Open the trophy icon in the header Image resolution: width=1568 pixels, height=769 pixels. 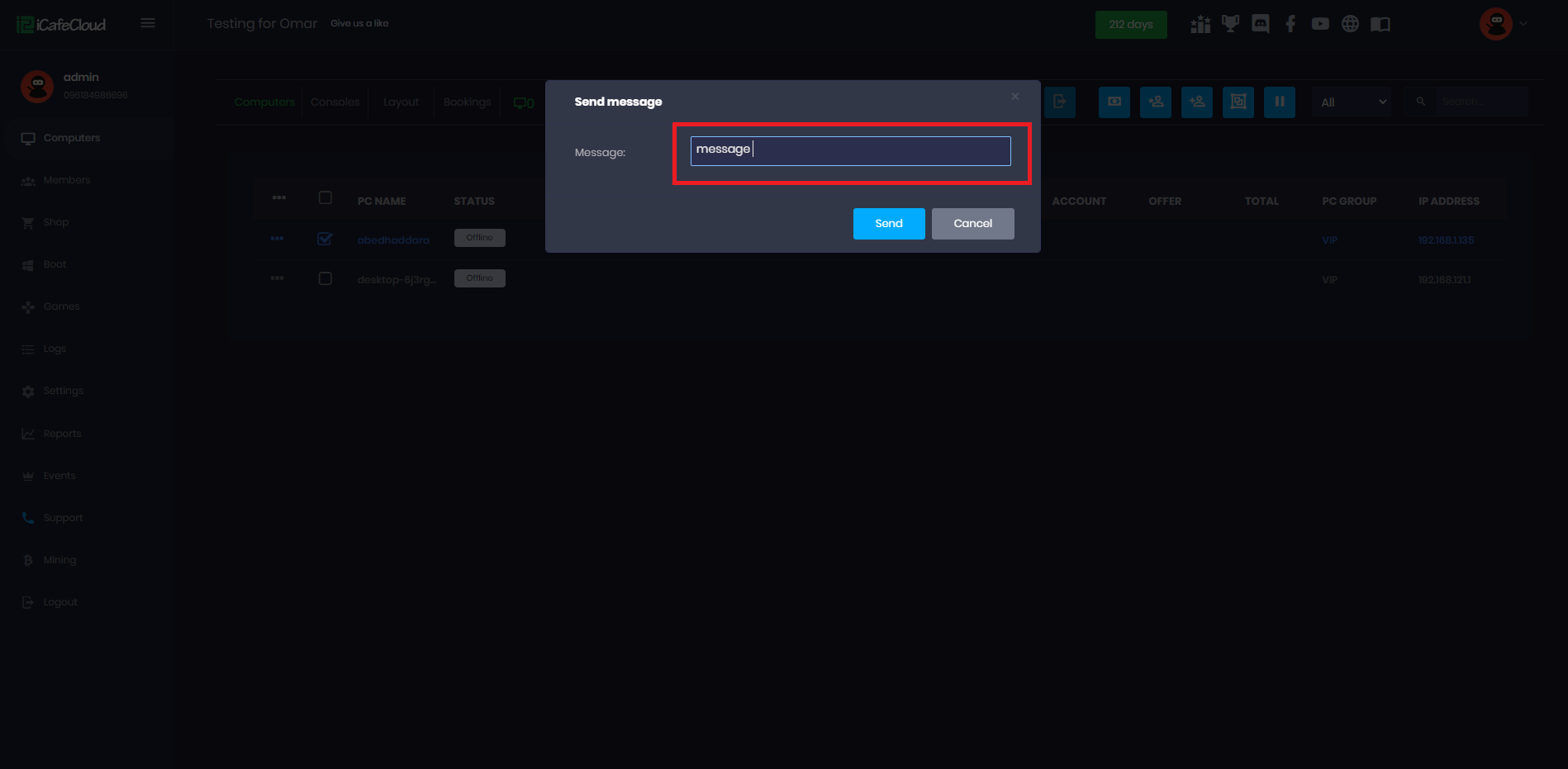(x=1230, y=24)
